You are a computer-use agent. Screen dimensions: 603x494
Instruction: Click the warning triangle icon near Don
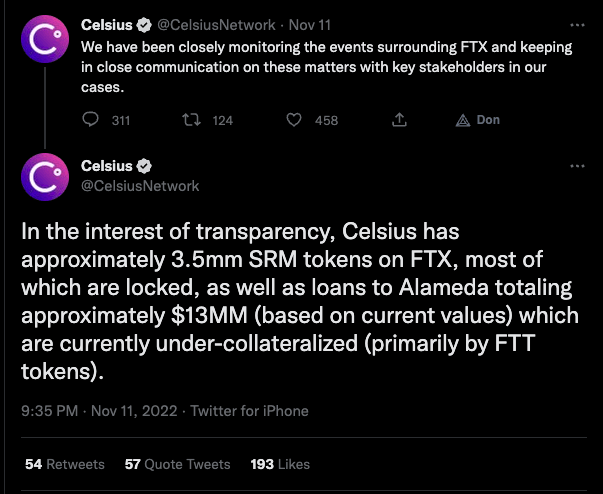pos(463,121)
